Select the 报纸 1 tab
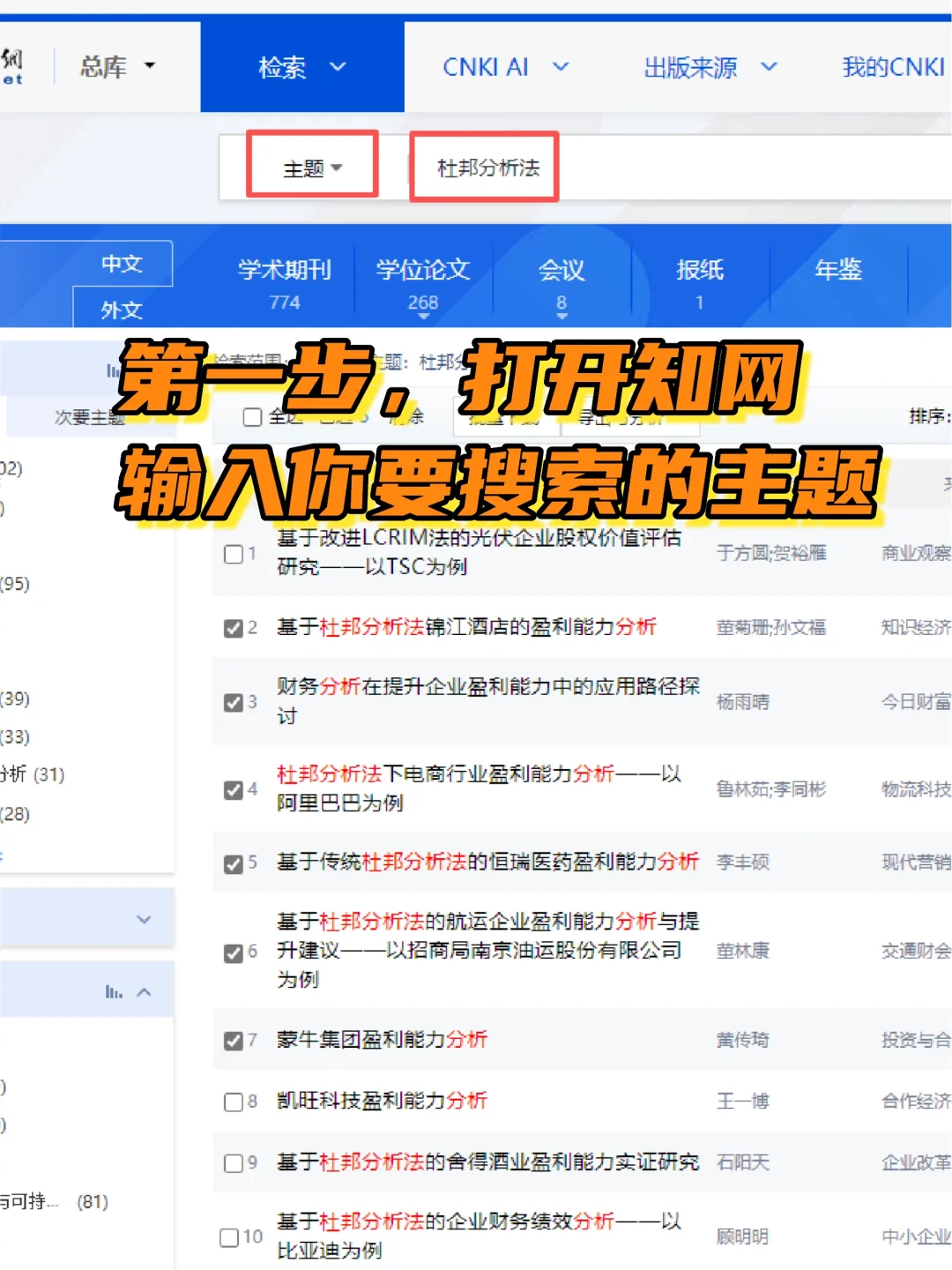Viewport: 952px width, 1270px height. coord(700,282)
